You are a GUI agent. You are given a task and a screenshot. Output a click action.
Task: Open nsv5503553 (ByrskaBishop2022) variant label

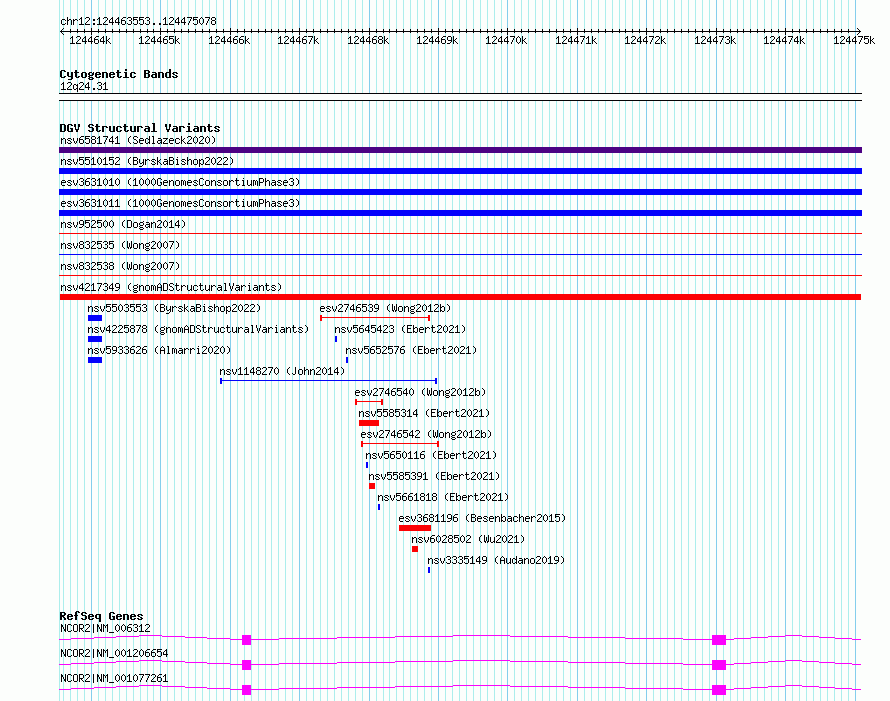click(x=174, y=308)
